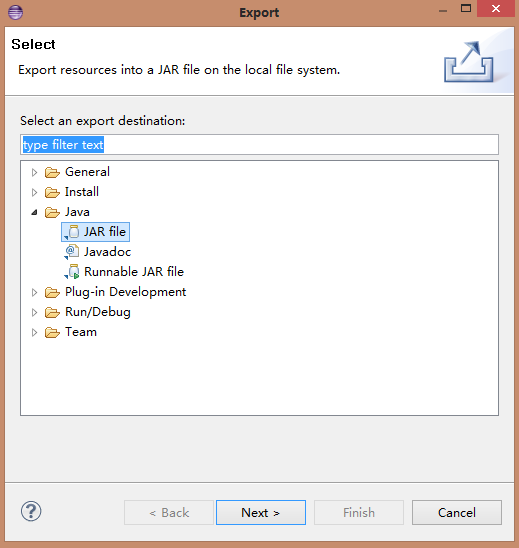
Task: Select Runnable JAR file entry
Action: click(x=134, y=272)
